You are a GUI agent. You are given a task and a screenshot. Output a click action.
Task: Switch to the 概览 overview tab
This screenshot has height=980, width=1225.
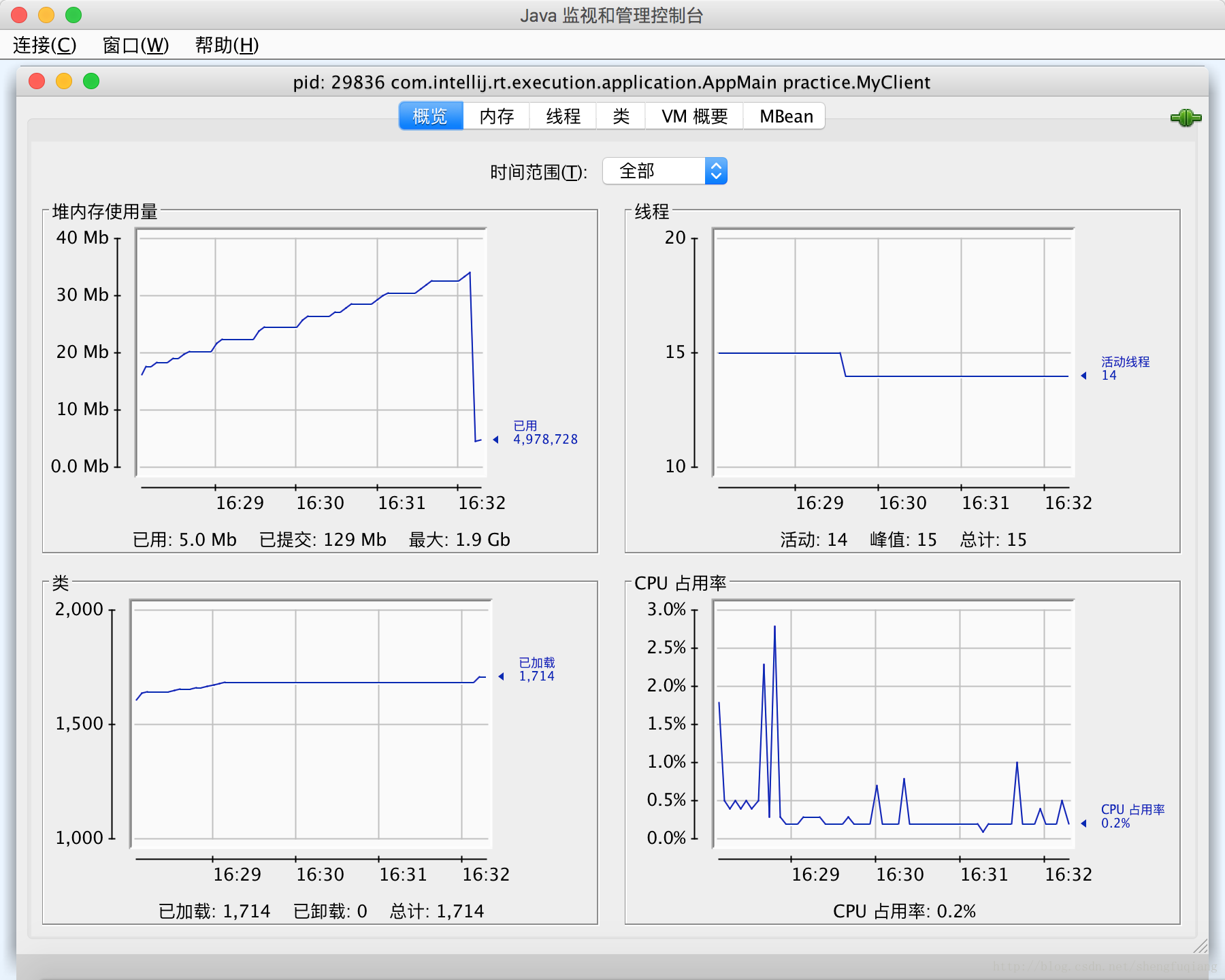(x=431, y=116)
